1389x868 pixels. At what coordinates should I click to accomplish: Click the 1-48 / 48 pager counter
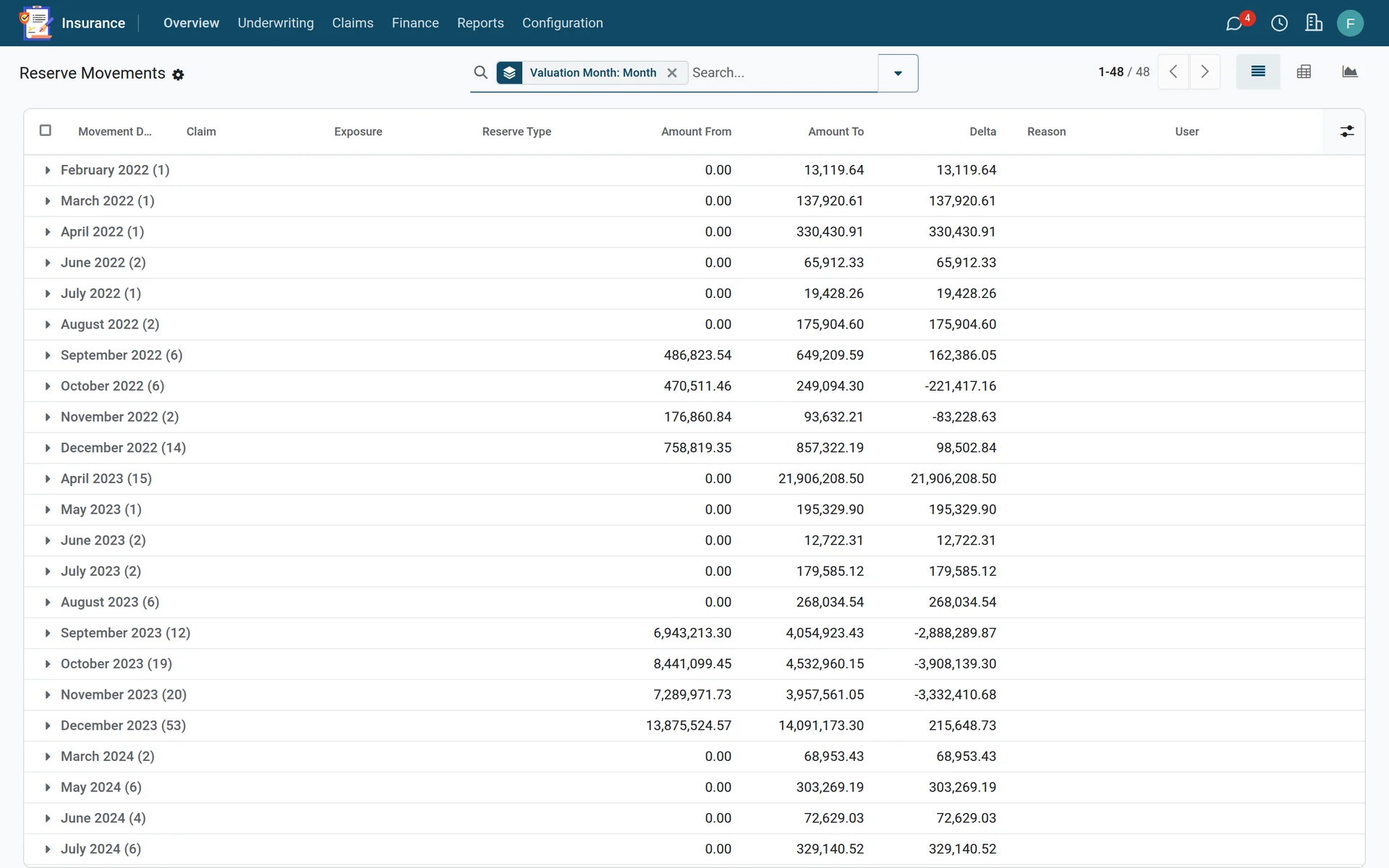coord(1123,72)
